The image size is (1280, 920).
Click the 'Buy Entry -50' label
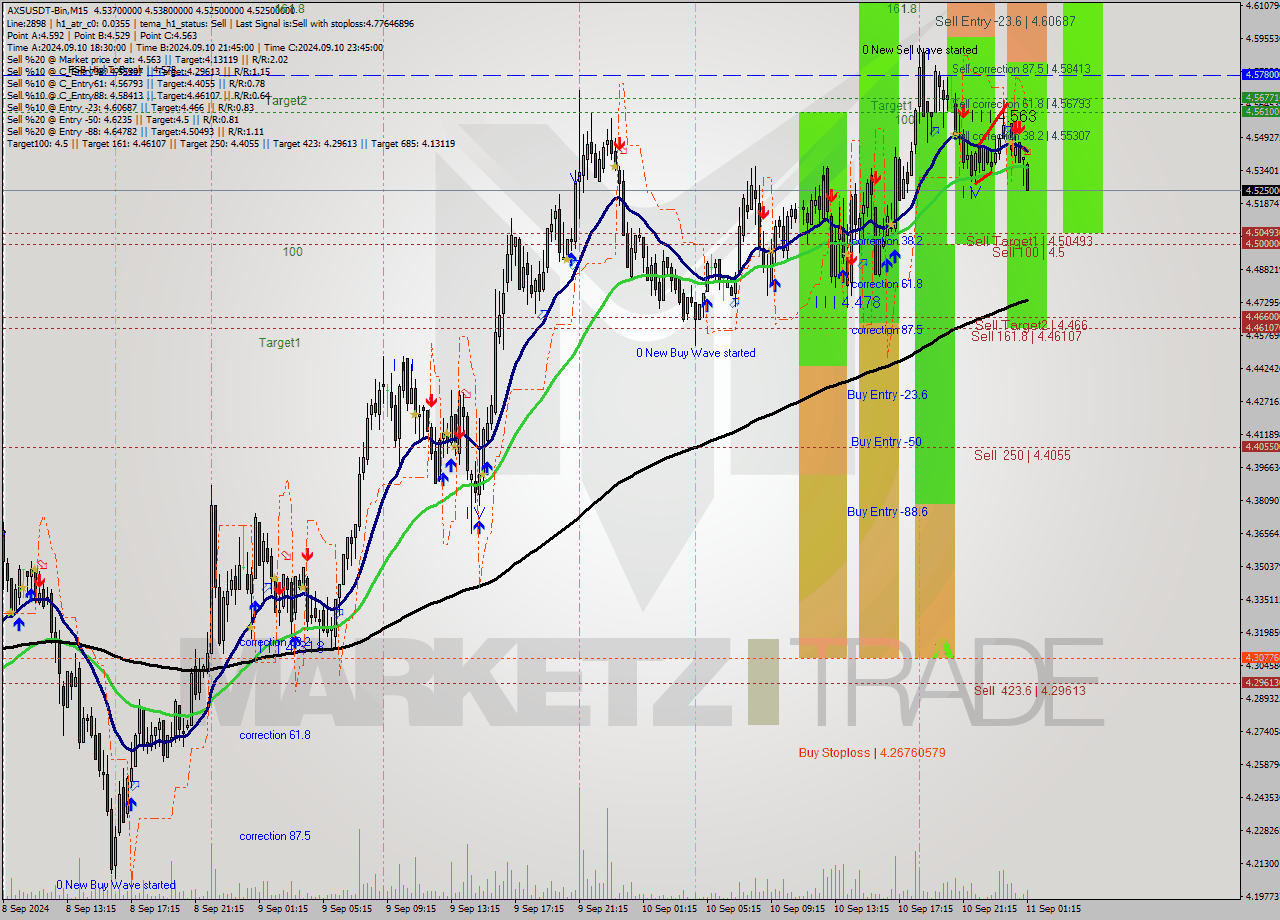(886, 441)
